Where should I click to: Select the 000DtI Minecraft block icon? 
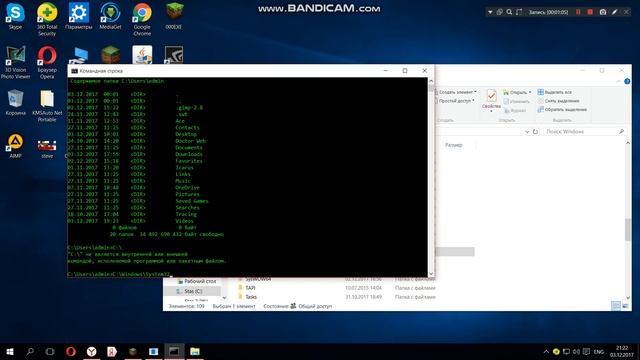173,16
